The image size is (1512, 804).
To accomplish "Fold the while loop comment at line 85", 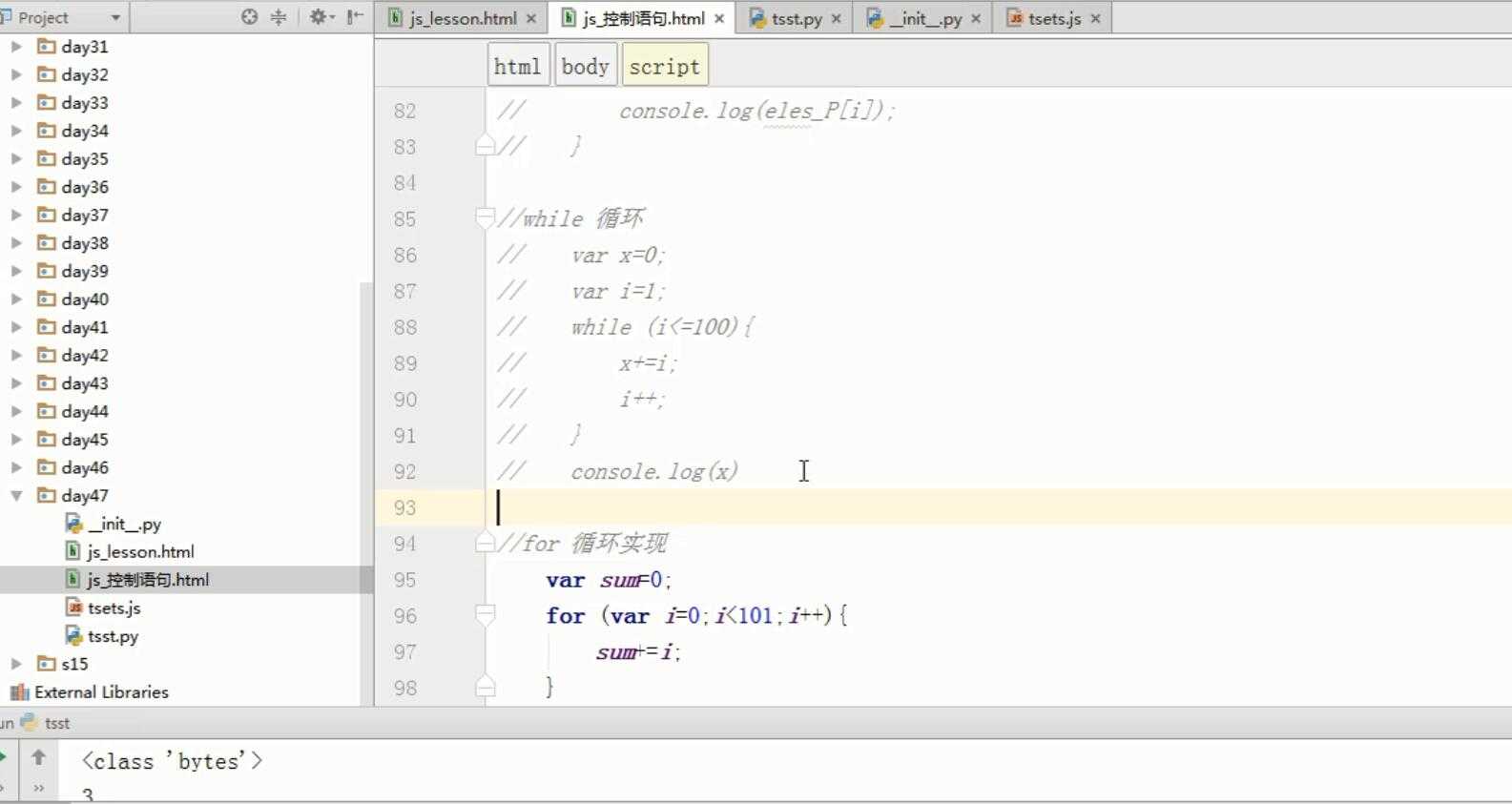I will (x=485, y=218).
